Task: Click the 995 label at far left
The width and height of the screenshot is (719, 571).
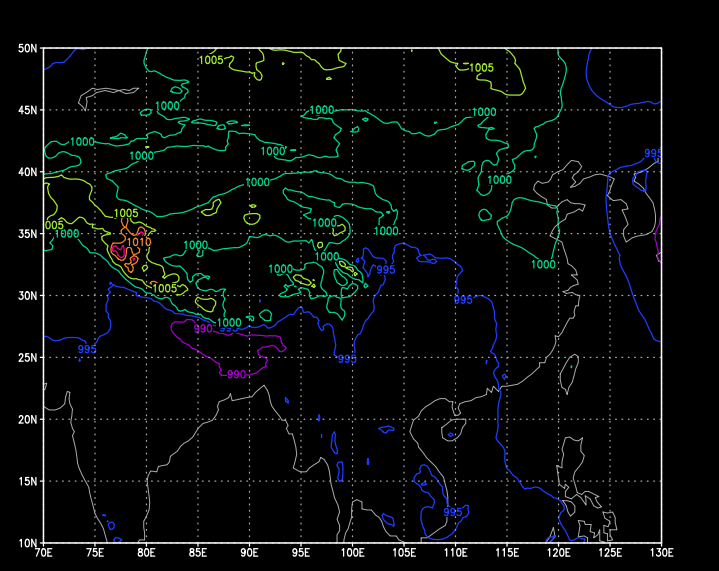Action: (87, 349)
